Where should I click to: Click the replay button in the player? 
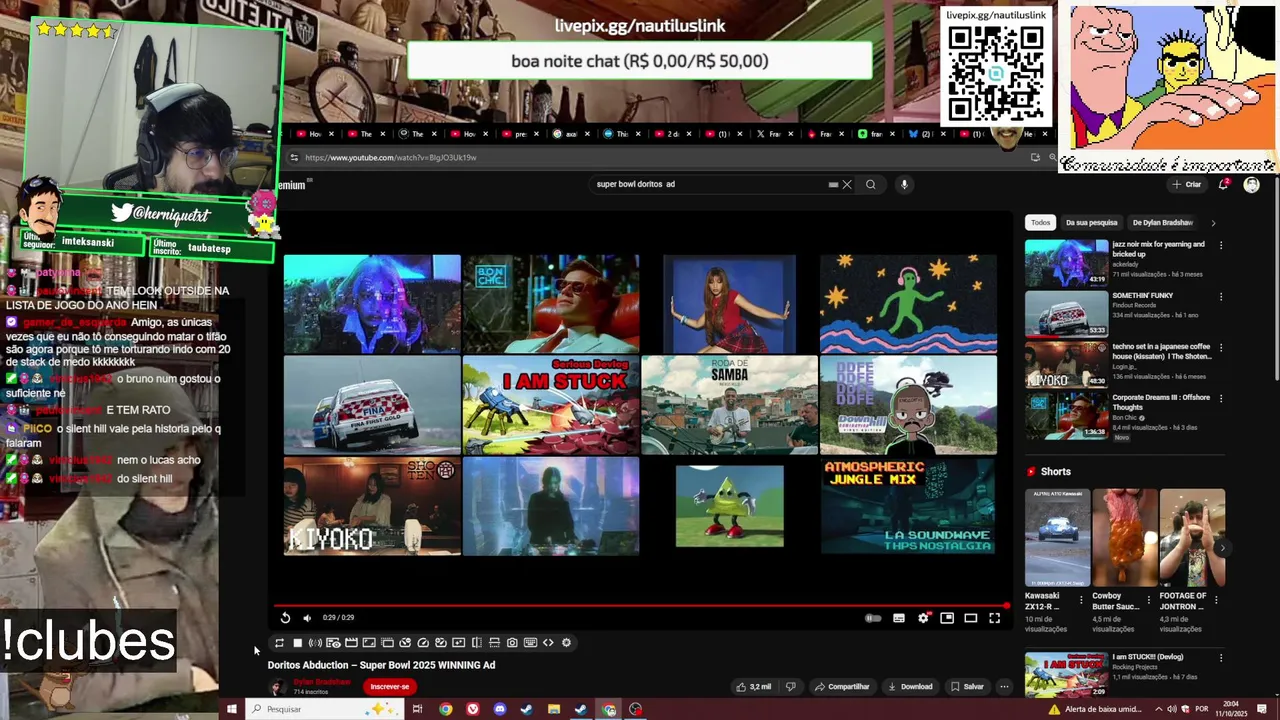pyautogui.click(x=285, y=618)
